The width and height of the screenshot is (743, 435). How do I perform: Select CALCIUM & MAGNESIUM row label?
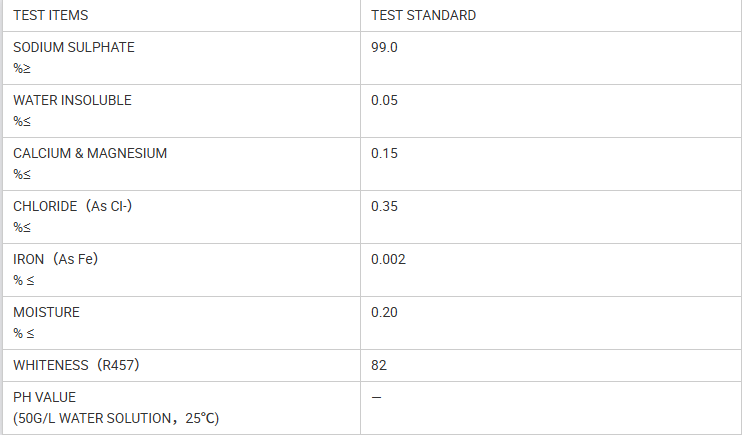(90, 154)
